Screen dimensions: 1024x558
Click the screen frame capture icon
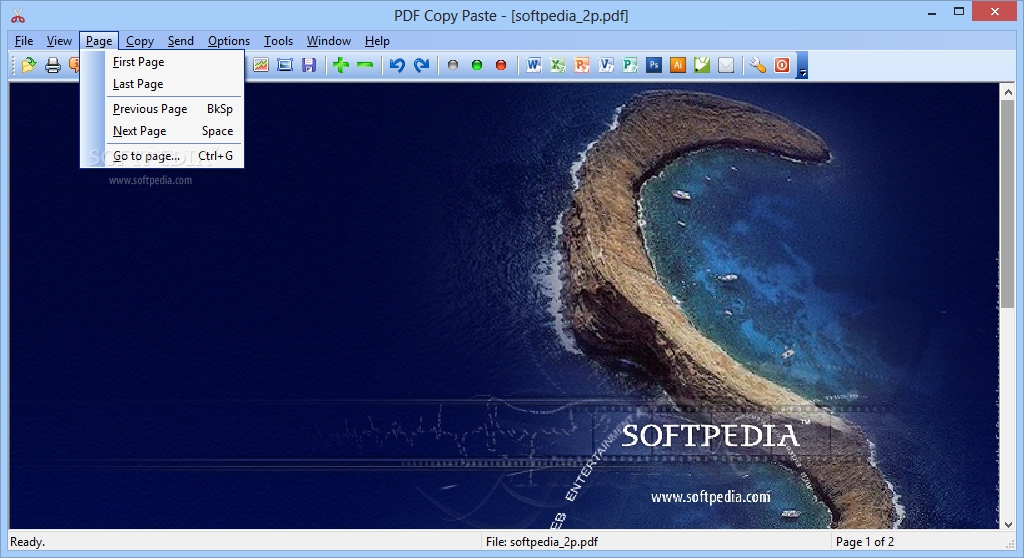pyautogui.click(x=285, y=65)
